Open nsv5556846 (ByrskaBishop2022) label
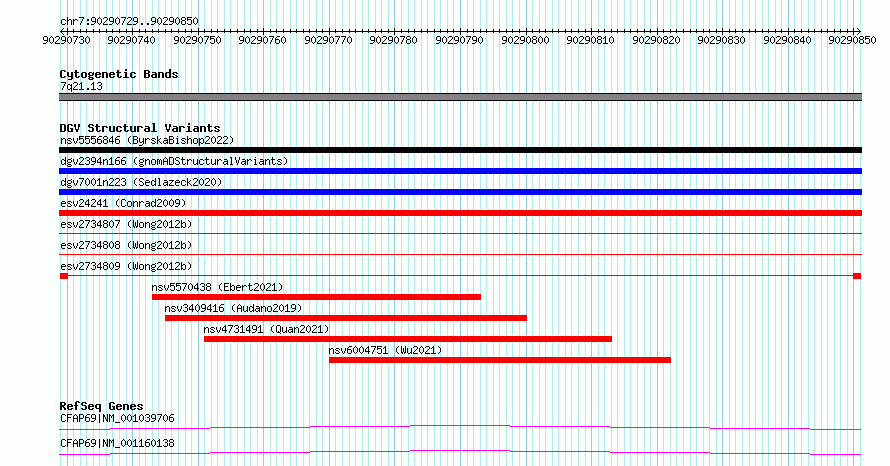 (147, 140)
